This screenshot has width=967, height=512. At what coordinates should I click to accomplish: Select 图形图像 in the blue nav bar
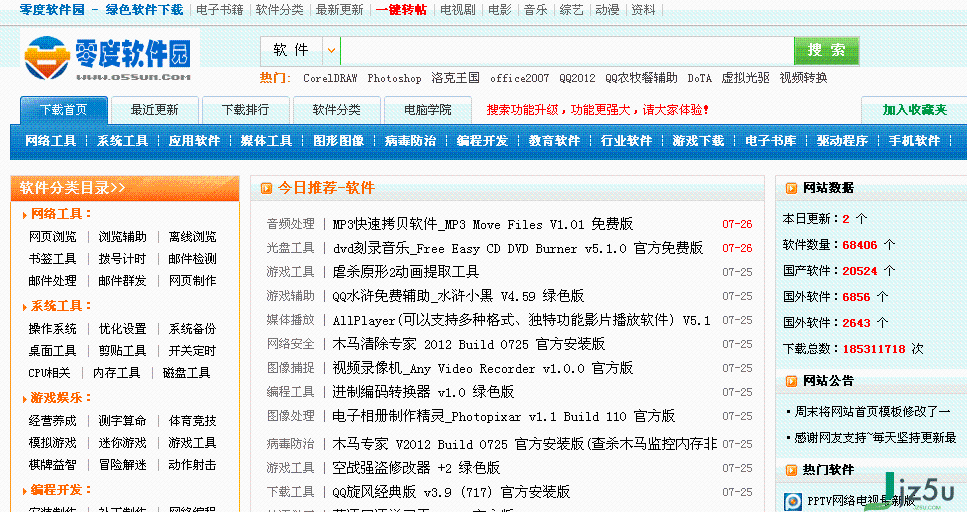339,141
